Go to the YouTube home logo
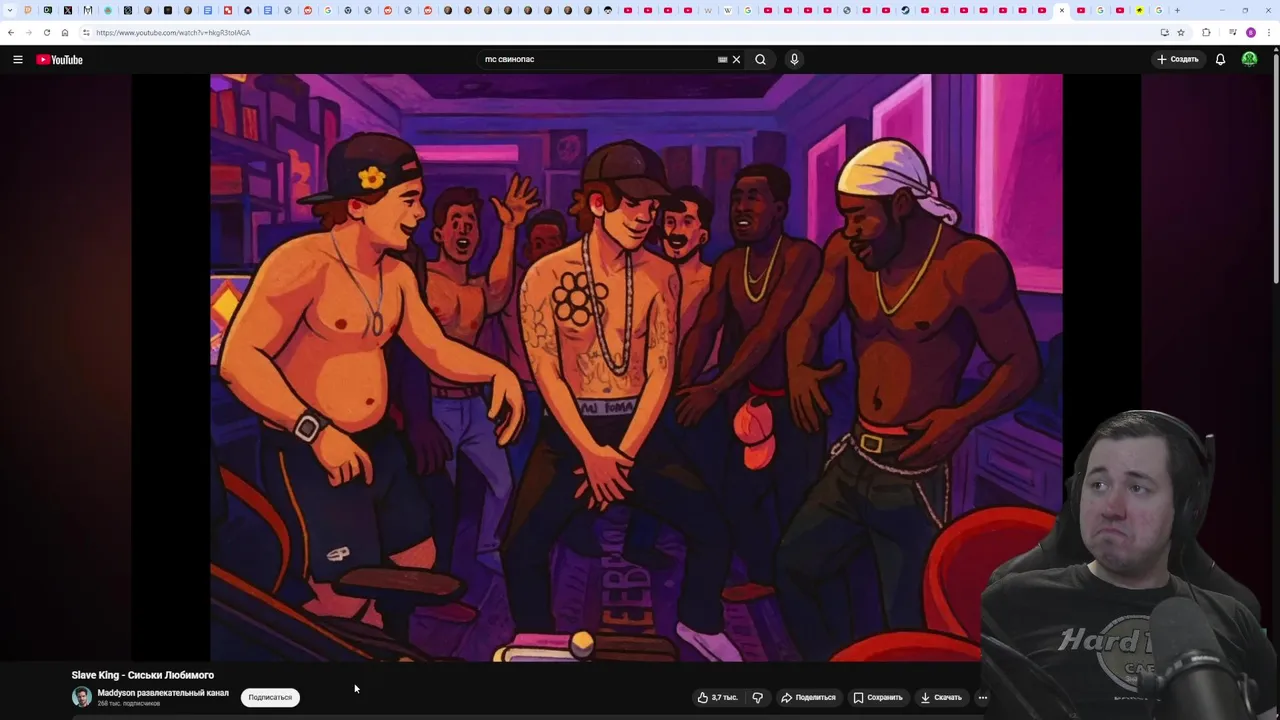 coord(59,59)
